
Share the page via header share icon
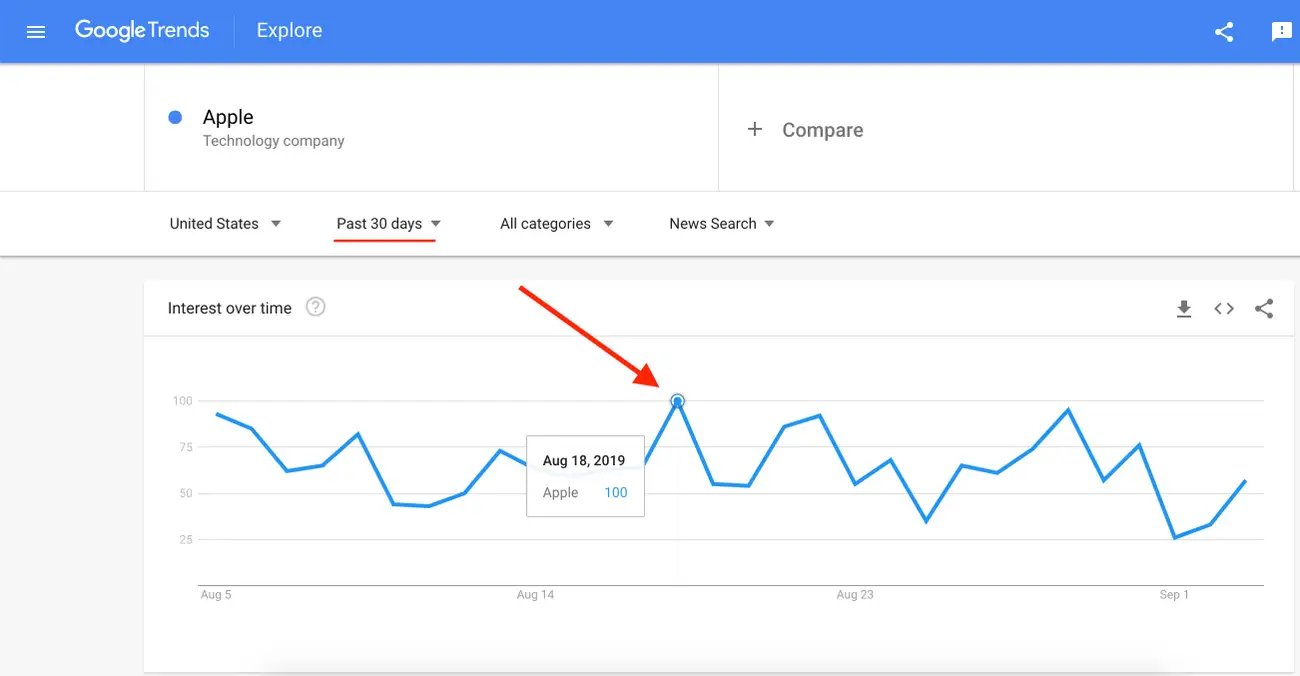pos(1224,32)
